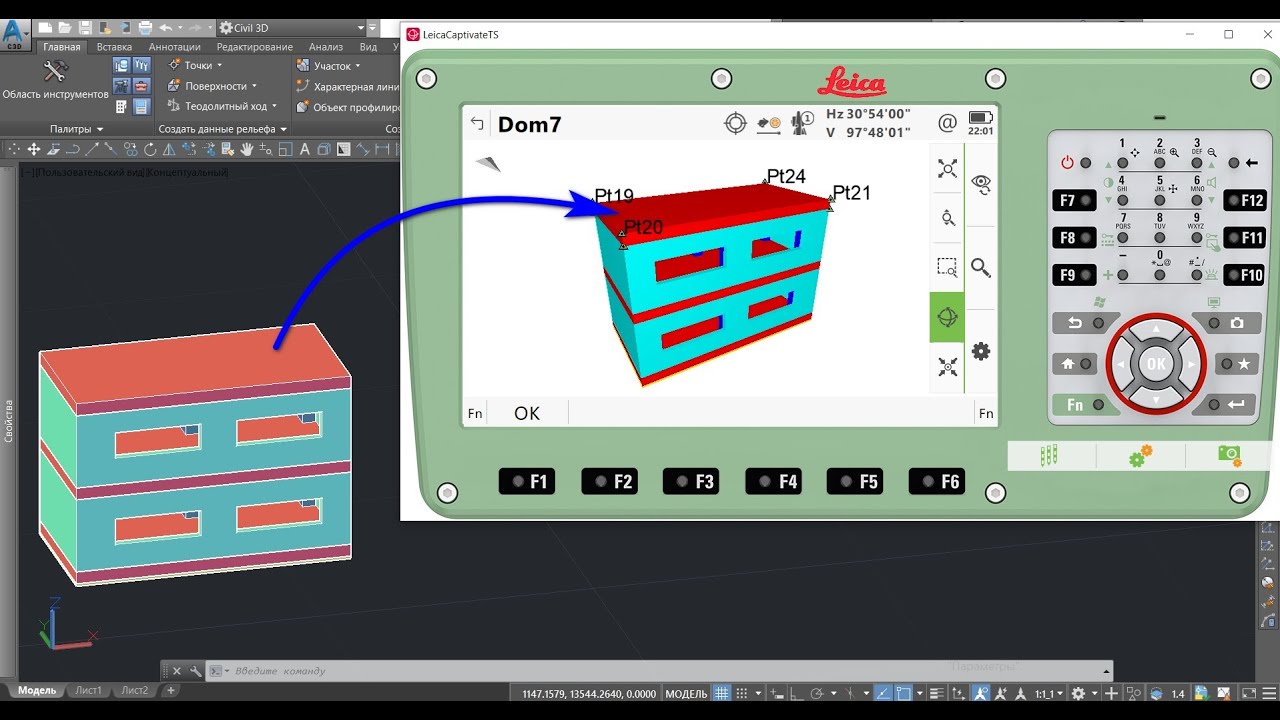Click the @ icon in Leica header

coord(947,123)
